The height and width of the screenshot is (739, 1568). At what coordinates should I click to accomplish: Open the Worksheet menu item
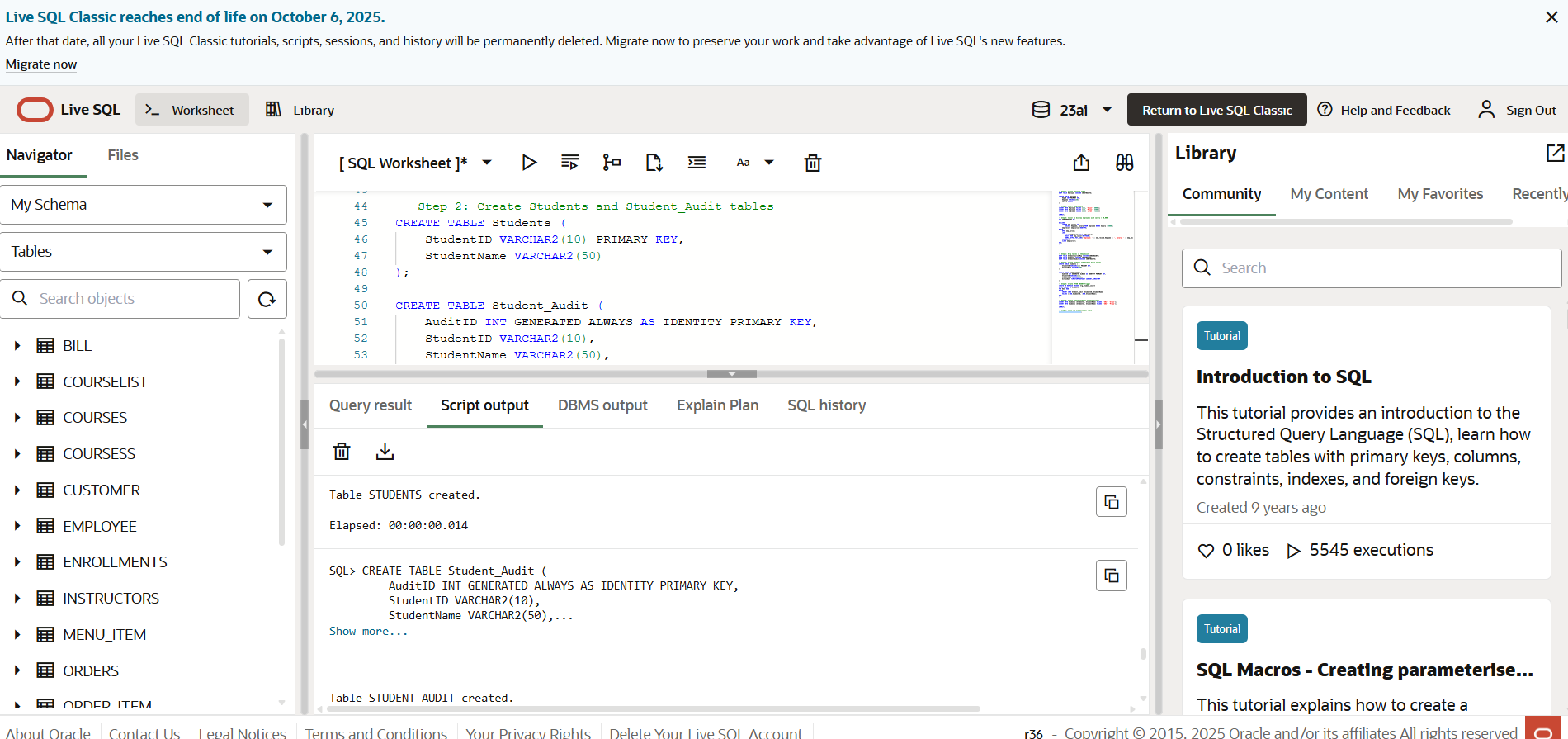point(192,110)
